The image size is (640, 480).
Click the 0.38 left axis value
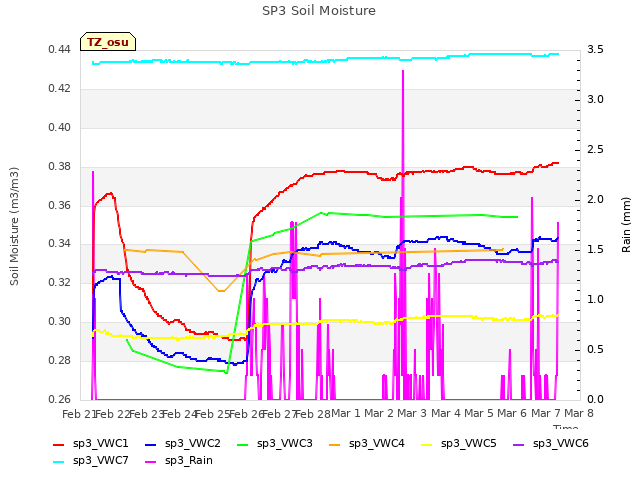[59, 167]
